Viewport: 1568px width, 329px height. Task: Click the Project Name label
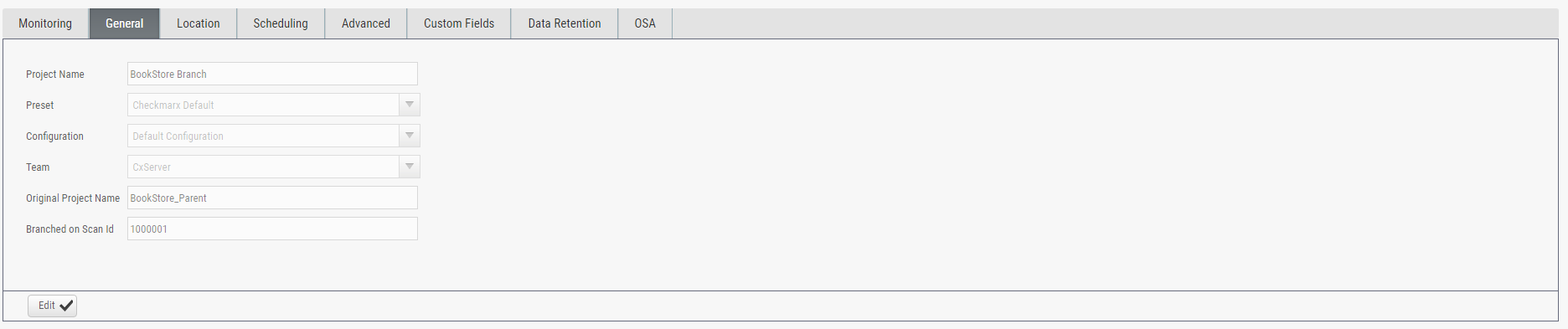[x=55, y=75]
